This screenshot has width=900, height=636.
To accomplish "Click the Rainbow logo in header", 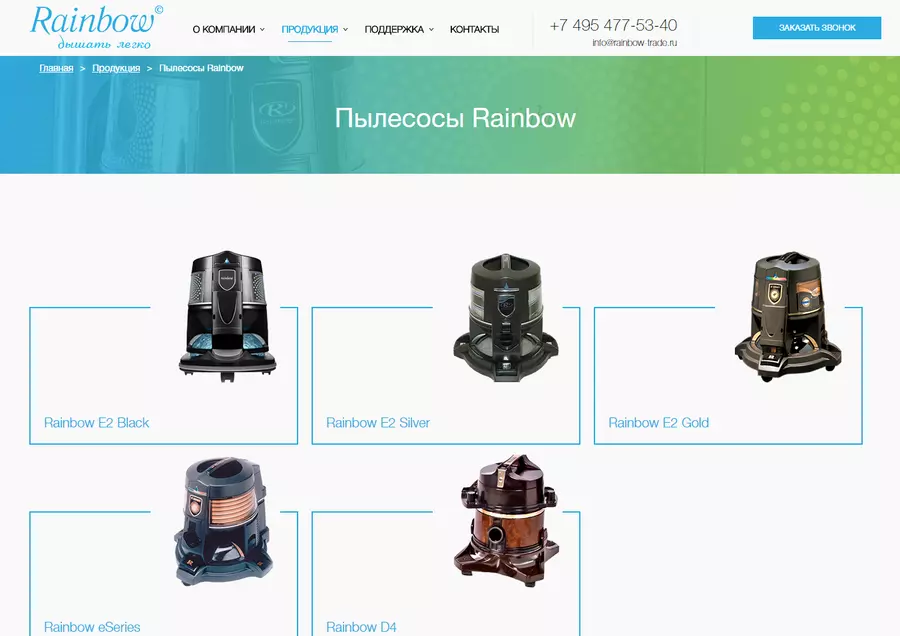I will pyautogui.click(x=96, y=28).
